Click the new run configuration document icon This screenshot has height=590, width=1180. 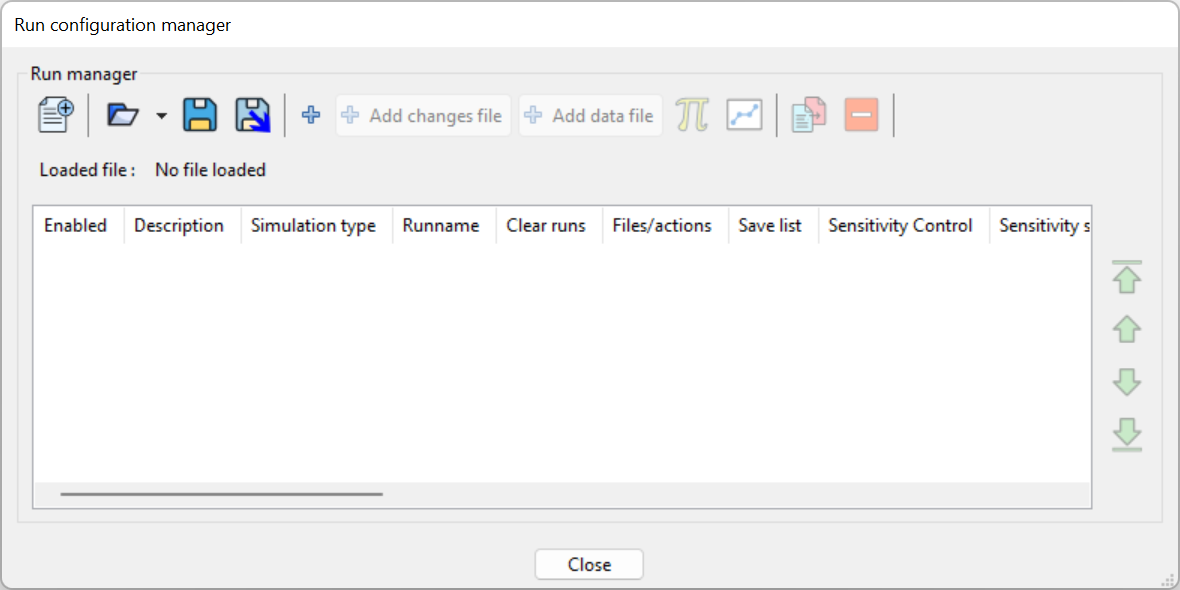click(x=55, y=115)
